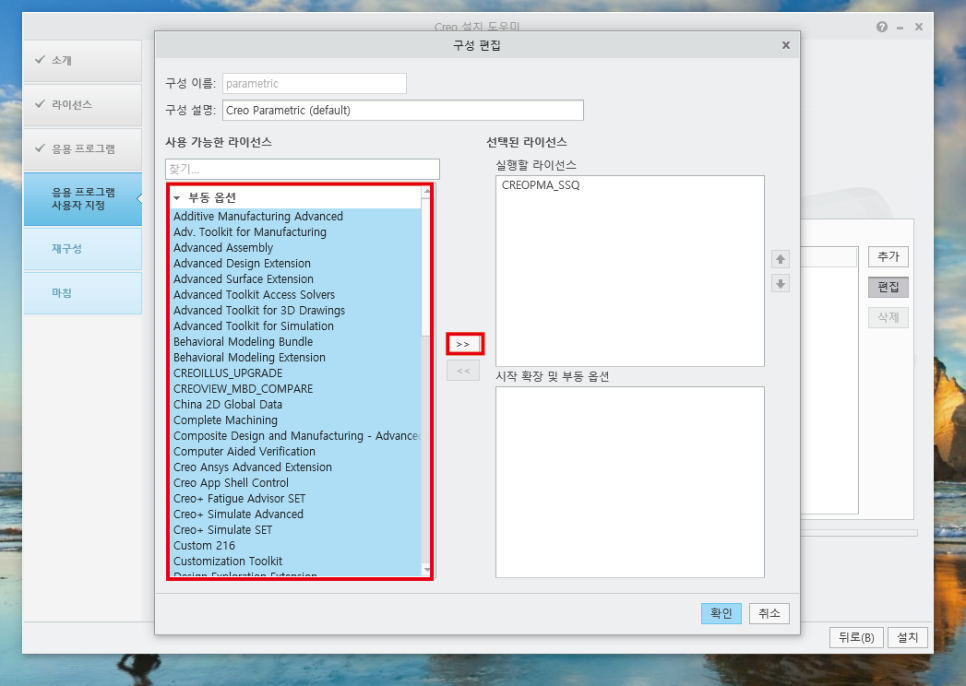This screenshot has height=686, width=966.
Task: Open the 소개 step in sidebar
Action: [x=83, y=60]
